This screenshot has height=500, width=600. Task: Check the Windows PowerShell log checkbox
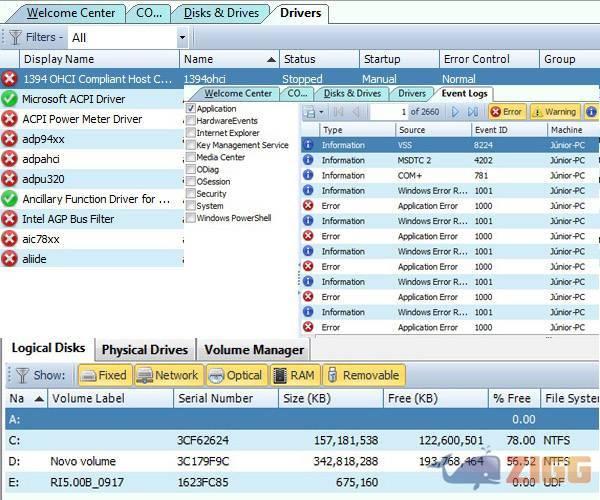pos(191,217)
